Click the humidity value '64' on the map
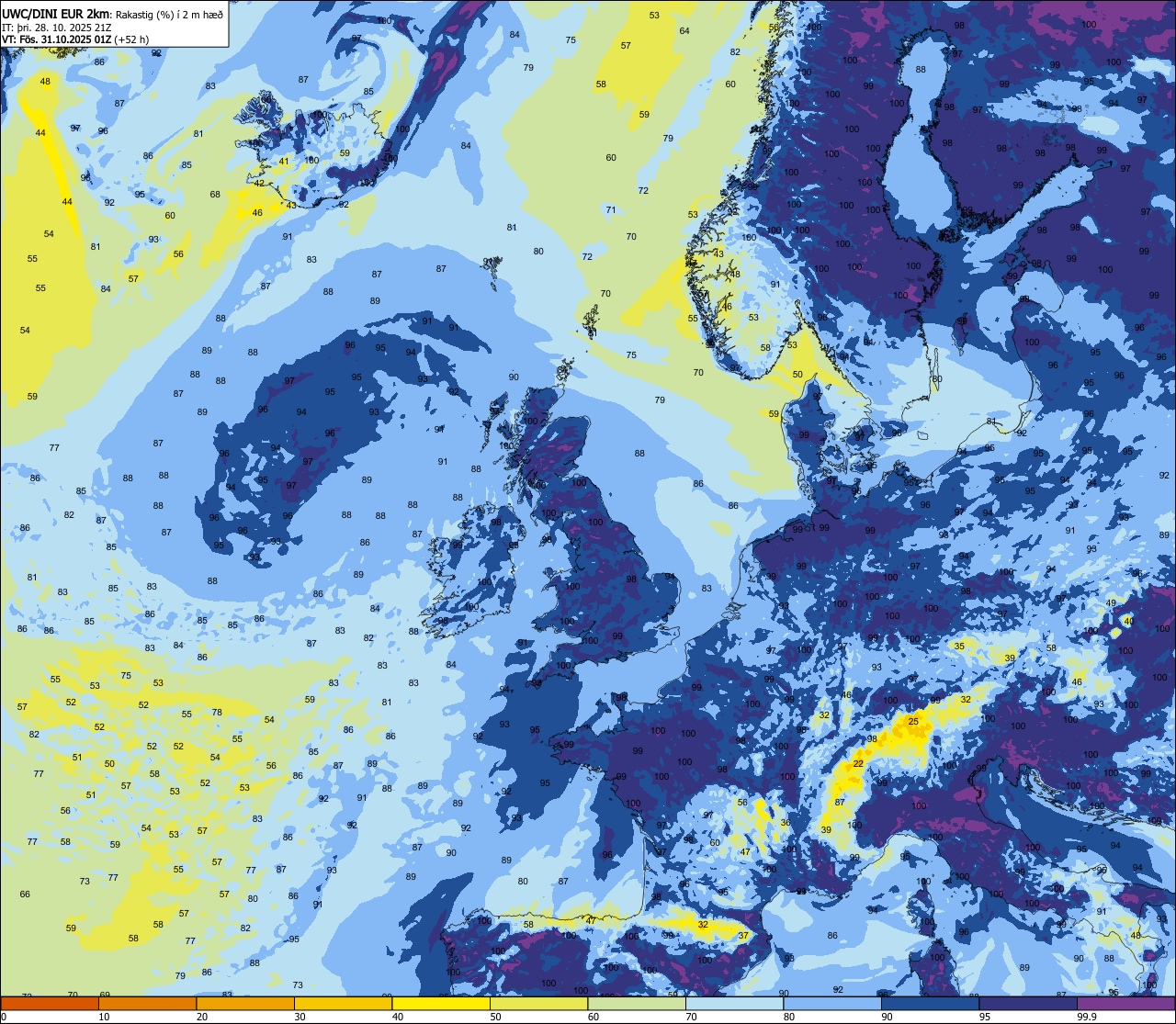Screen dimensions: 1176x1024 point(684,31)
